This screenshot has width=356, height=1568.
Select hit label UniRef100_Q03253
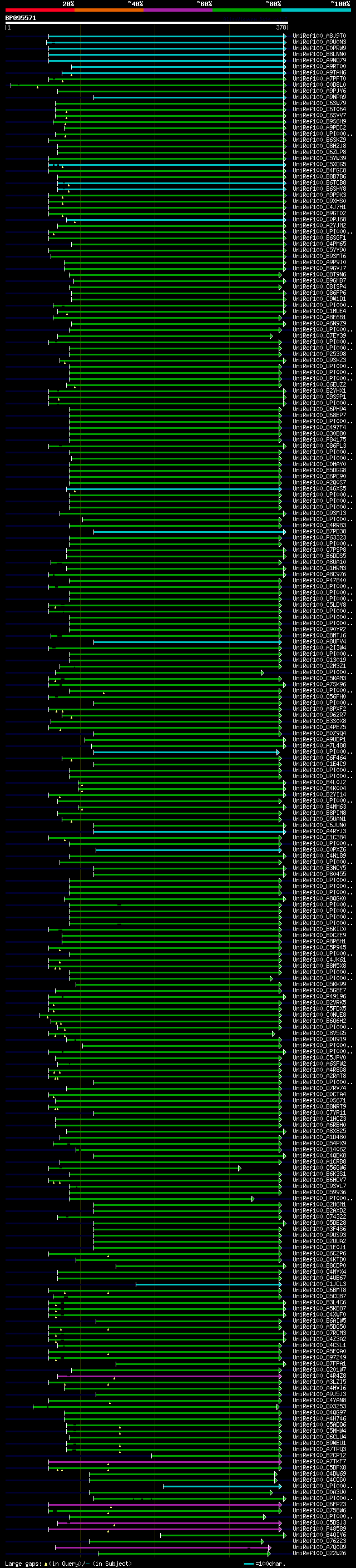319,1406
